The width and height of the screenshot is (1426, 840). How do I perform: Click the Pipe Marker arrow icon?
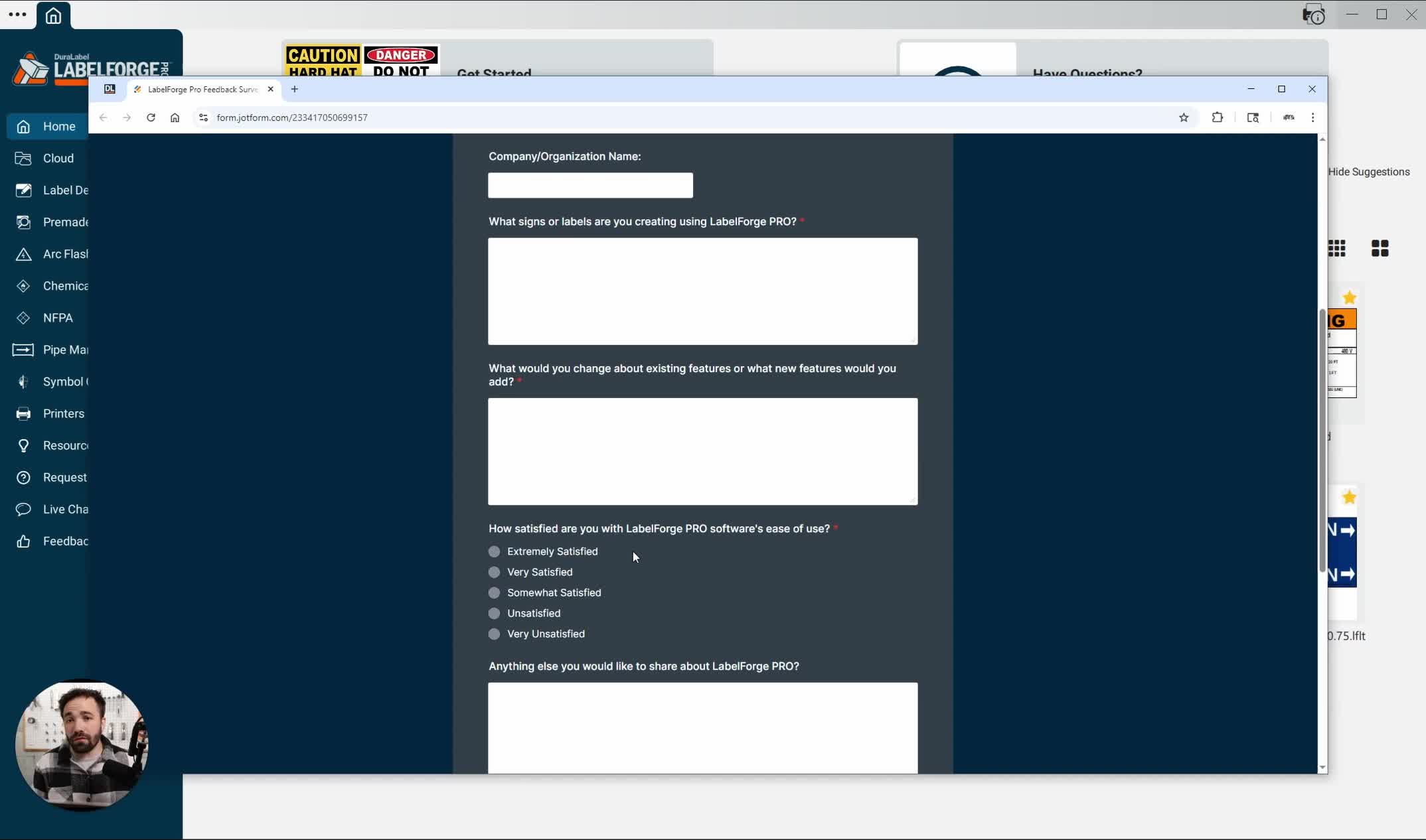(x=23, y=350)
